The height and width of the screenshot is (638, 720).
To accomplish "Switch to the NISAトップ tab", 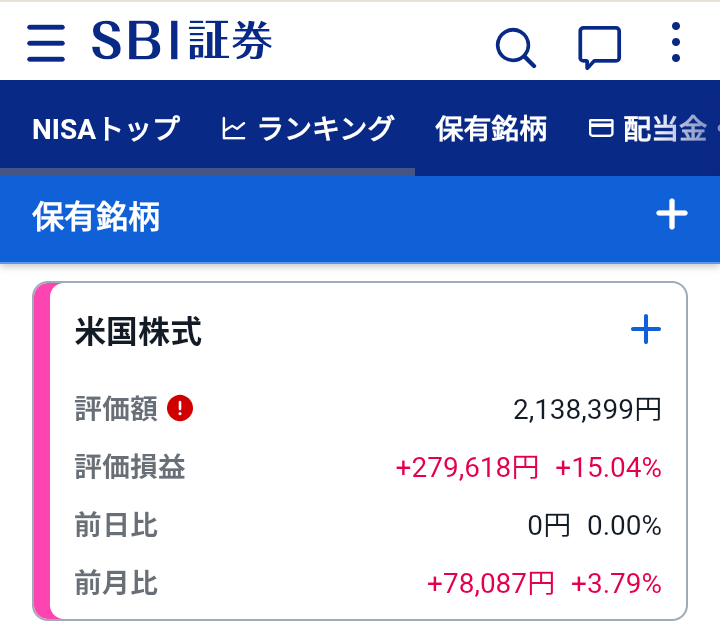I will click(x=106, y=129).
